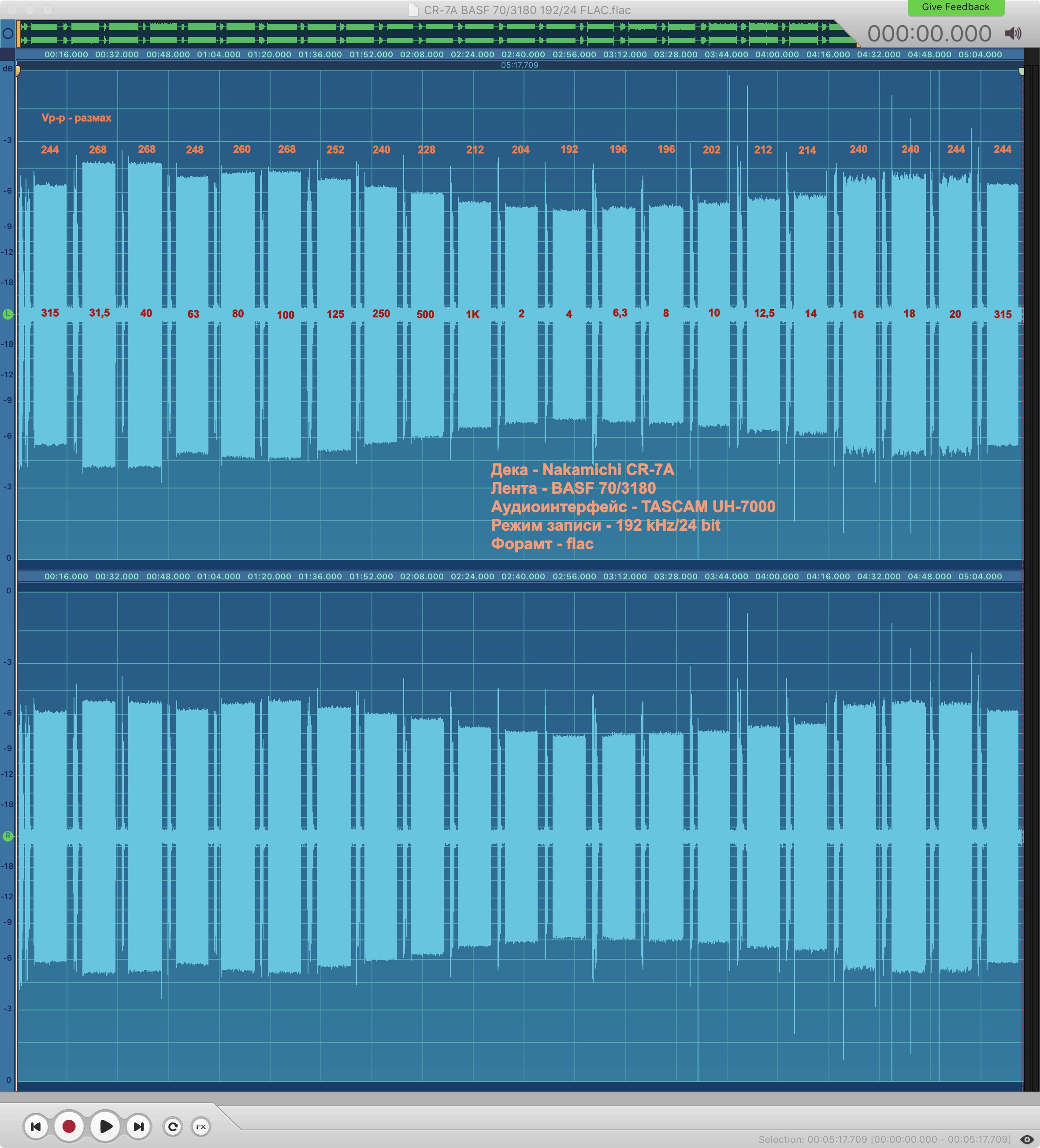Click the document icon in the title bar
This screenshot has height=1148, width=1040.
tap(414, 10)
